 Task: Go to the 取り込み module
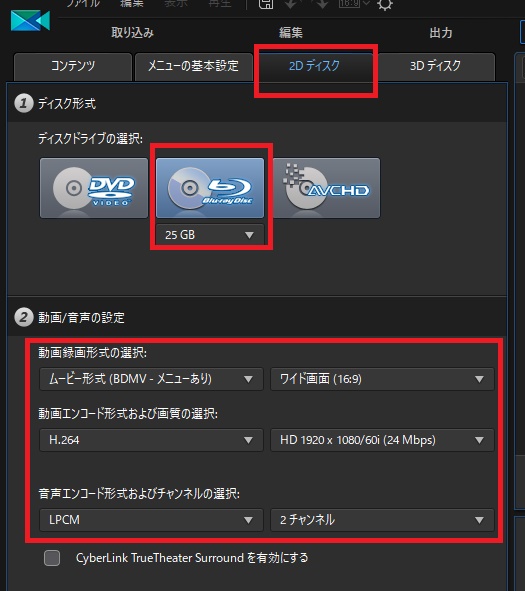(132, 33)
